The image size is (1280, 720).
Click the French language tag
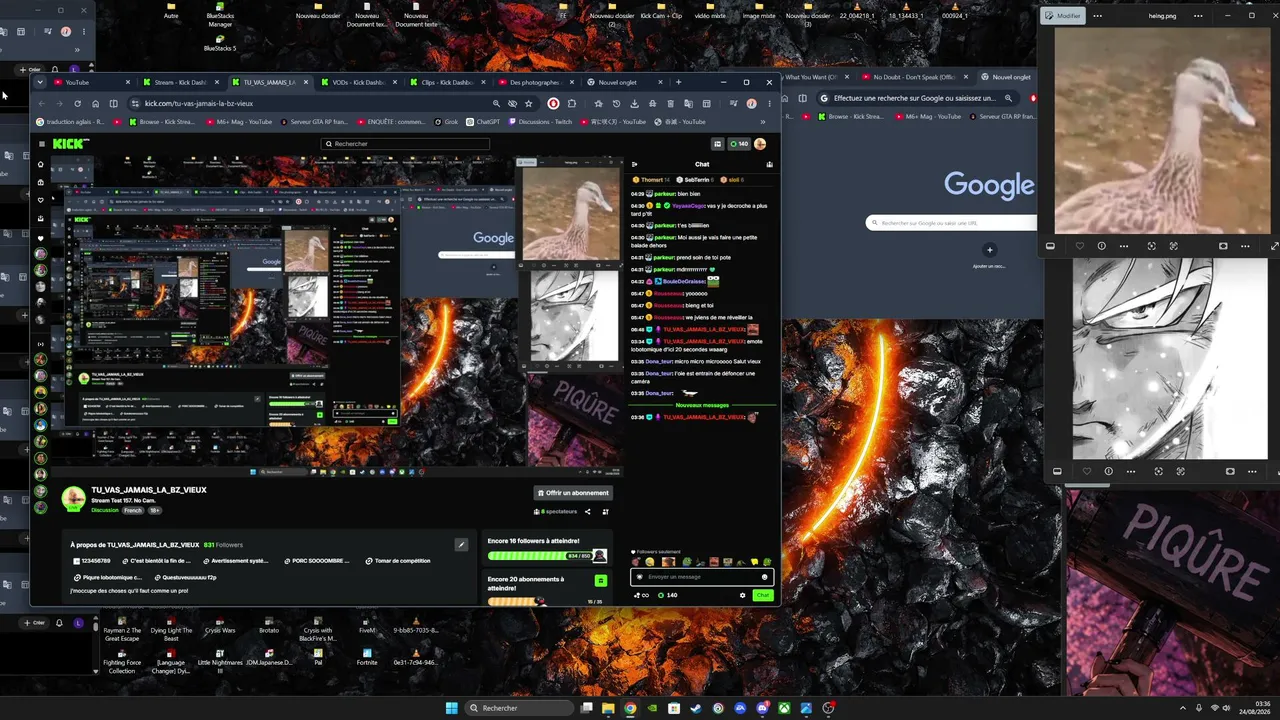click(x=132, y=510)
